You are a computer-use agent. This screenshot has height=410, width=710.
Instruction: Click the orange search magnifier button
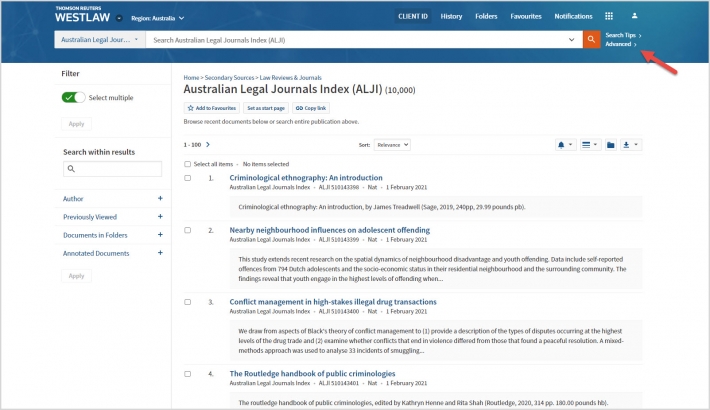(591, 40)
